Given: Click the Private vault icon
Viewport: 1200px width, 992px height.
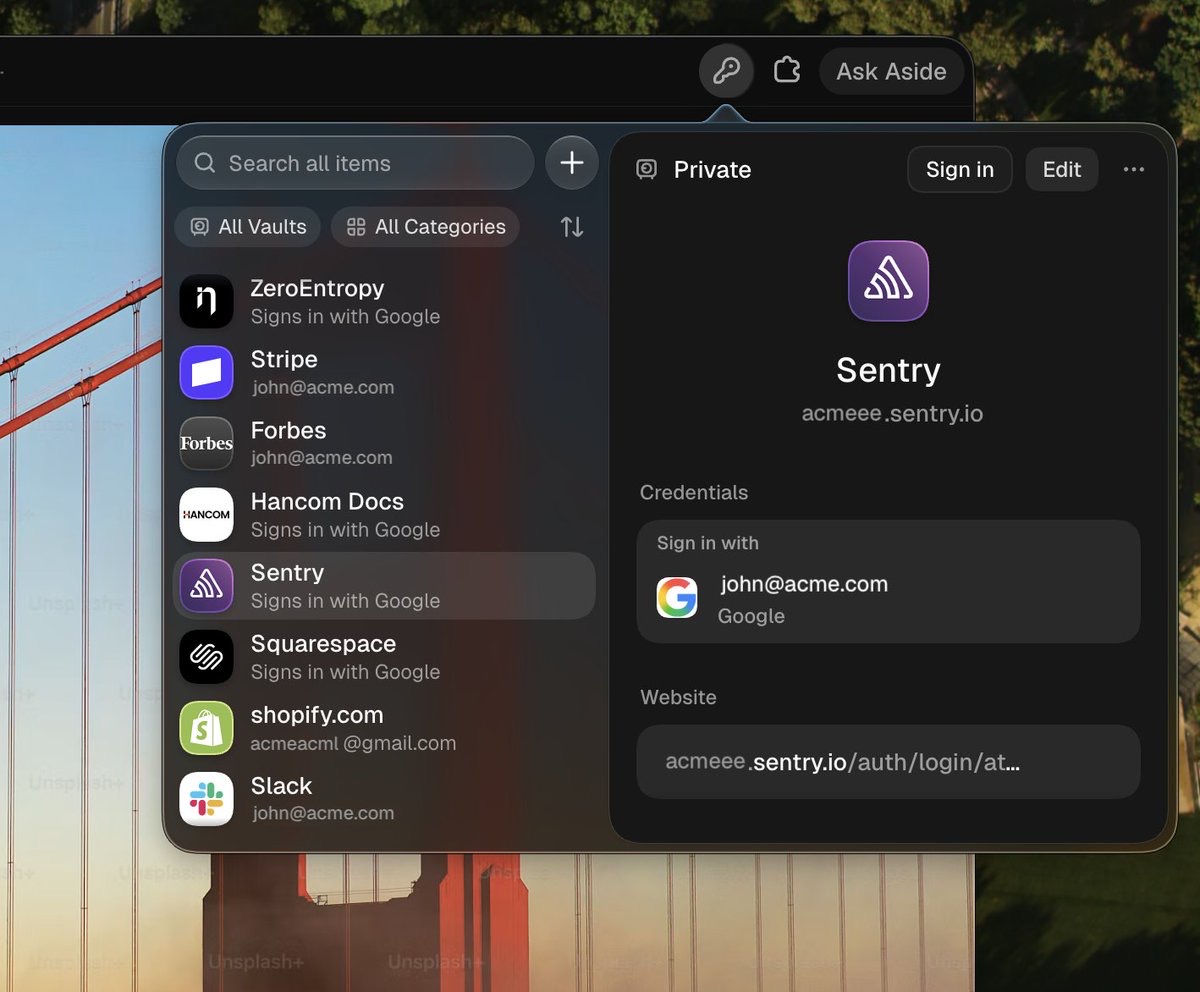Looking at the screenshot, I should (x=647, y=170).
